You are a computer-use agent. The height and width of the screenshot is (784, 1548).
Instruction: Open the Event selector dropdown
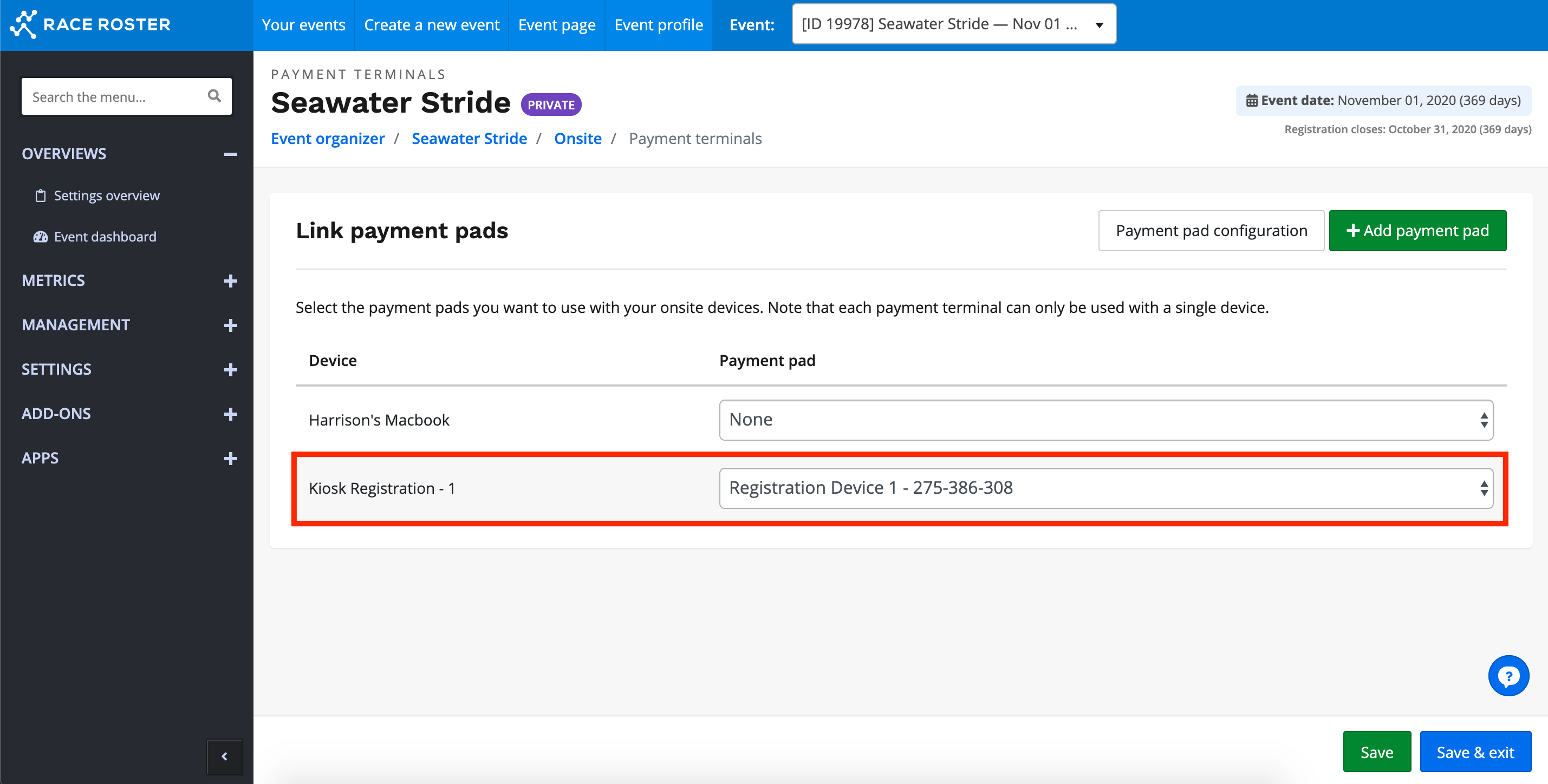[x=953, y=24]
